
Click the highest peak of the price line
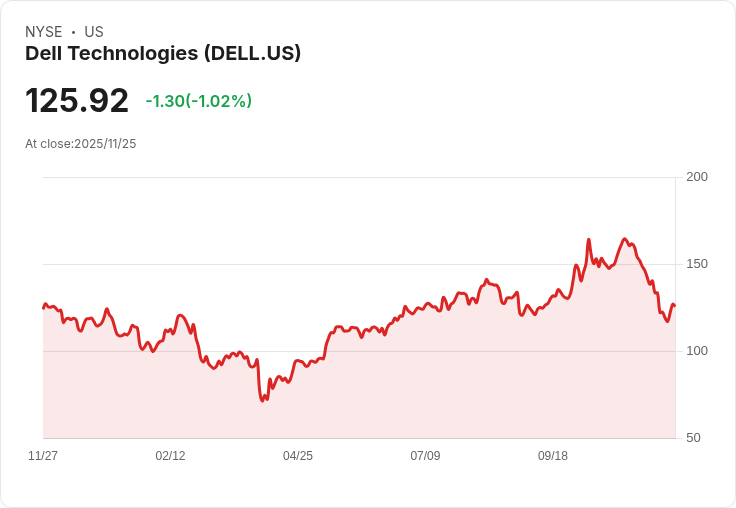coord(624,239)
